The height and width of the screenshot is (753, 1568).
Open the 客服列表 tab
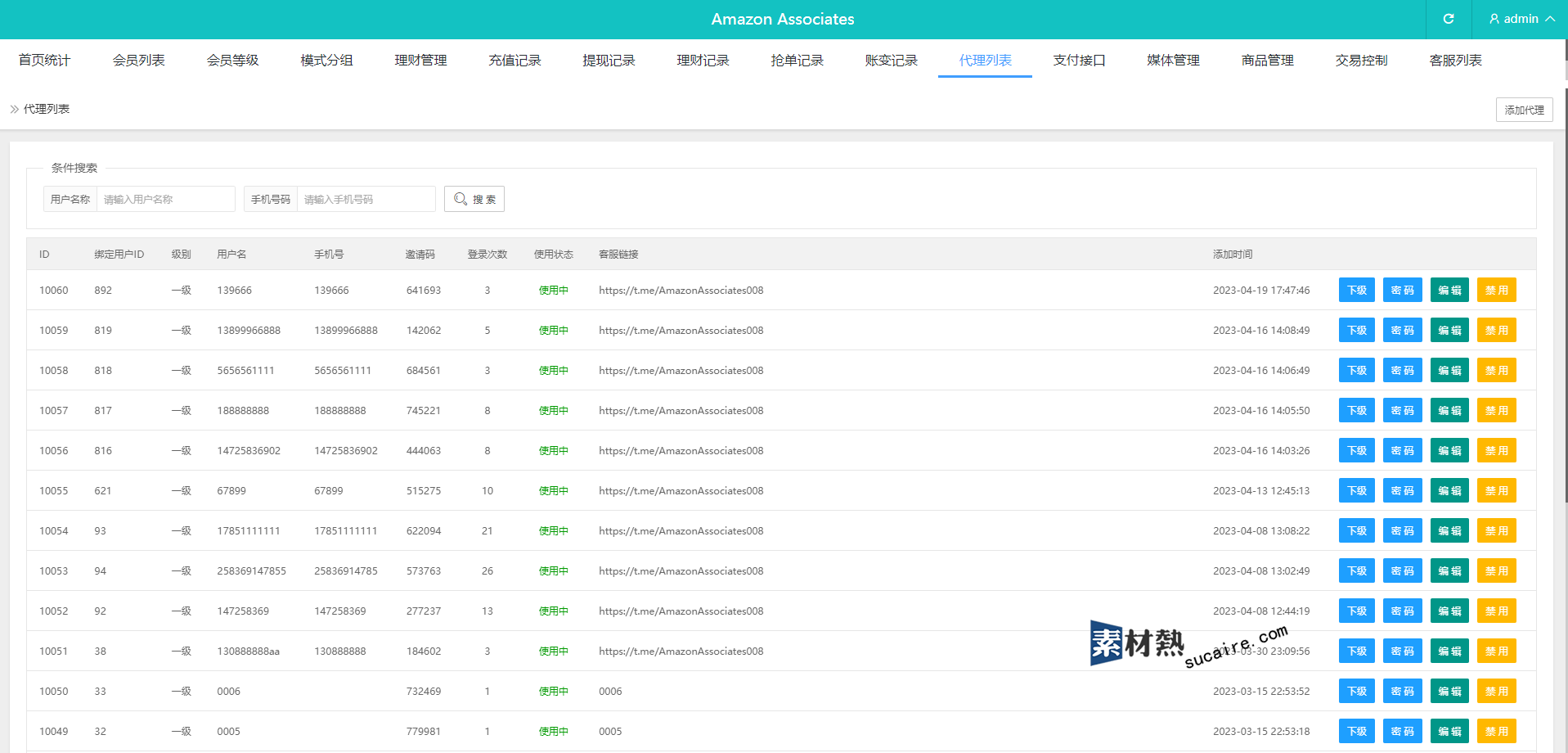pyautogui.click(x=1456, y=60)
